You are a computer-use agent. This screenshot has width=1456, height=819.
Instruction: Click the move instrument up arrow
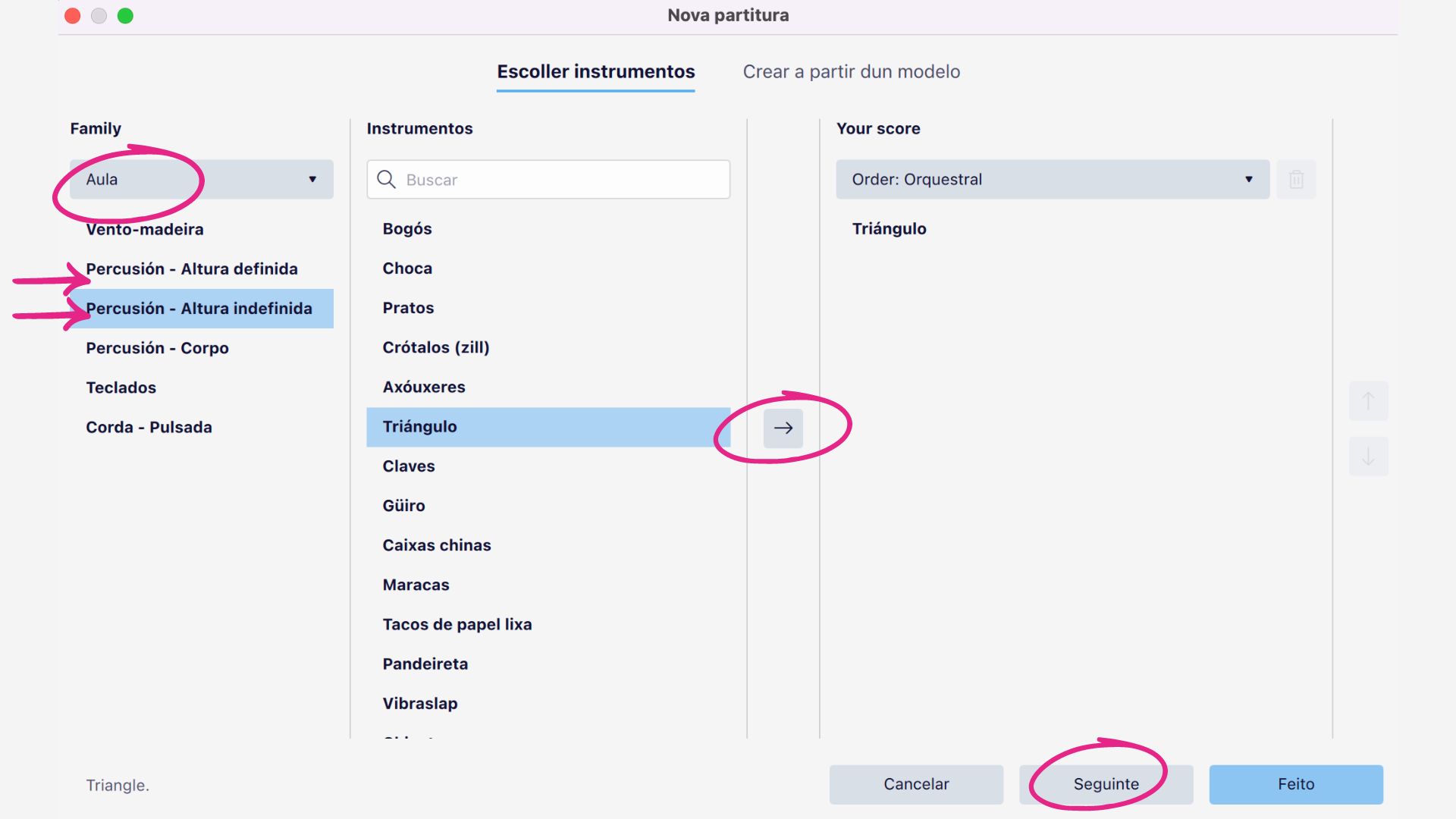[1368, 400]
